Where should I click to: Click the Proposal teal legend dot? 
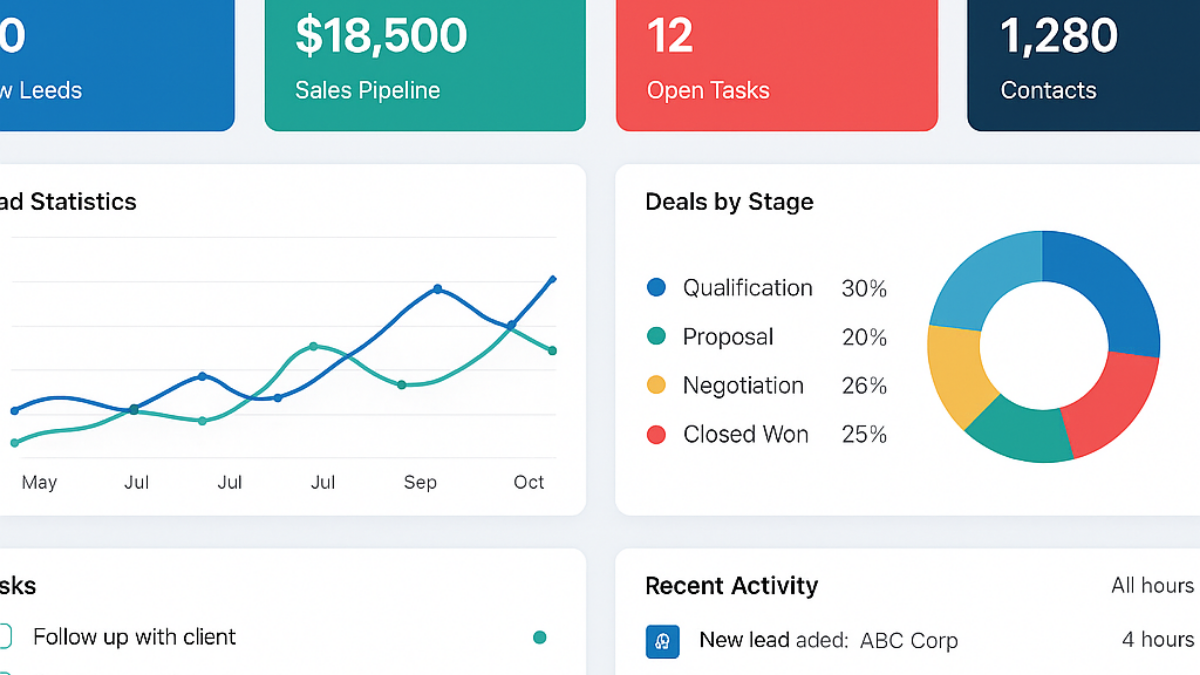656,337
